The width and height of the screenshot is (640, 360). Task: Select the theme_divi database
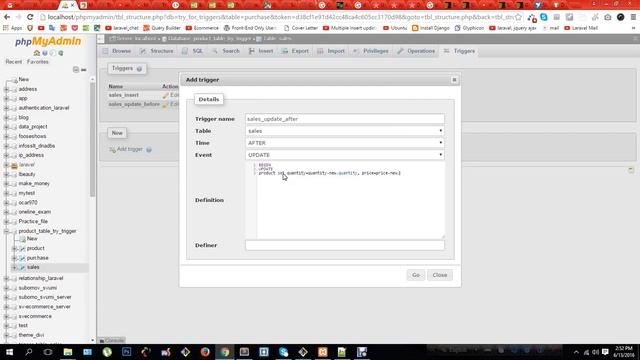[x=31, y=335]
